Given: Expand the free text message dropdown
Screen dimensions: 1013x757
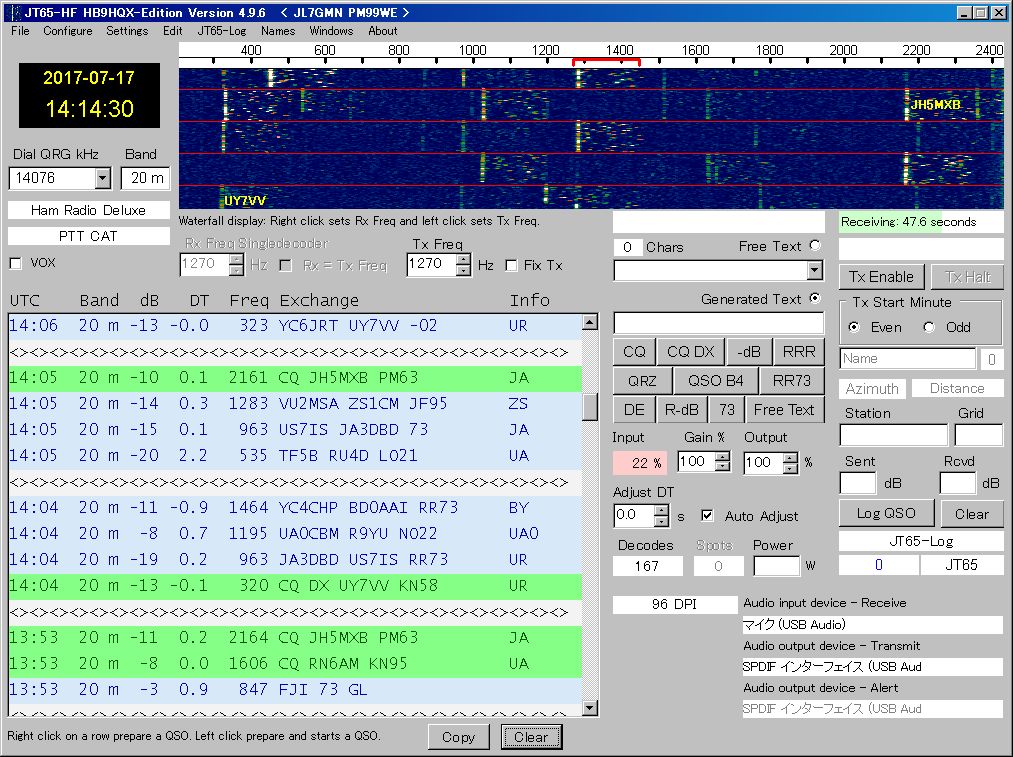Looking at the screenshot, I should click(815, 270).
